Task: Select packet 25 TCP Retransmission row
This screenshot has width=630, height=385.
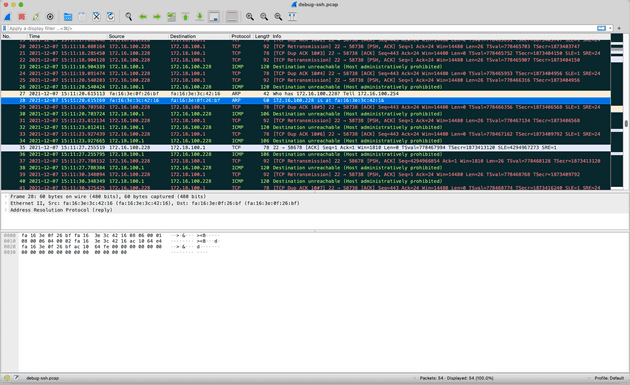Action: [x=305, y=80]
